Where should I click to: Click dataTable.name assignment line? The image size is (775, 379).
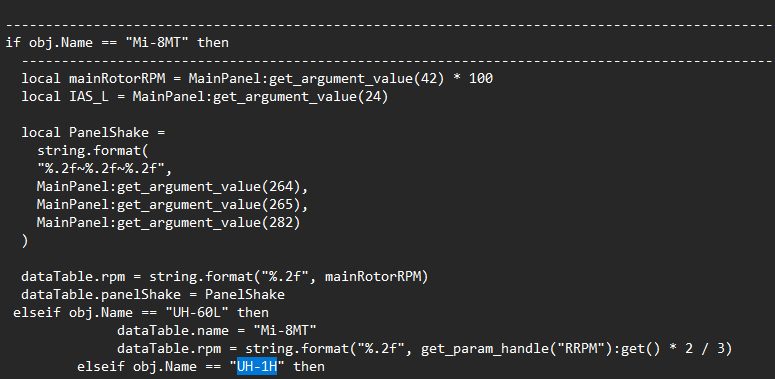point(216,331)
